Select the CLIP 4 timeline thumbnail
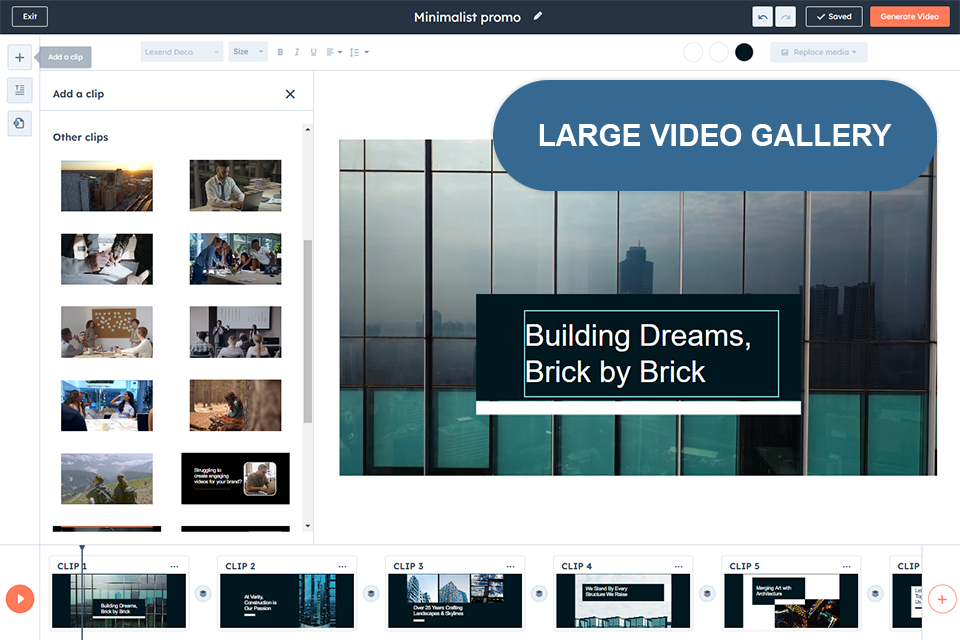 click(623, 601)
